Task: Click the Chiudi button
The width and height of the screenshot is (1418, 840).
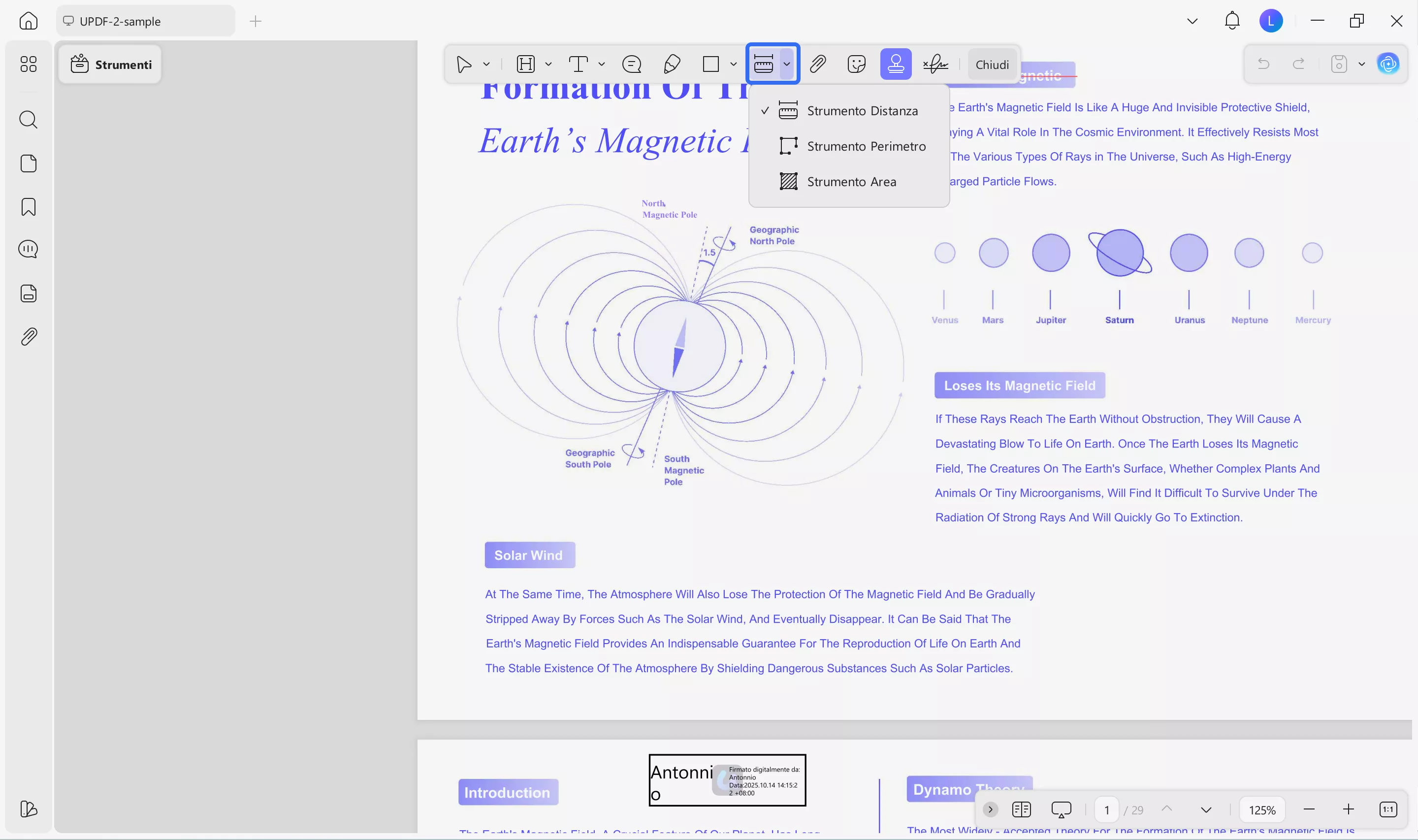Action: [x=991, y=65]
